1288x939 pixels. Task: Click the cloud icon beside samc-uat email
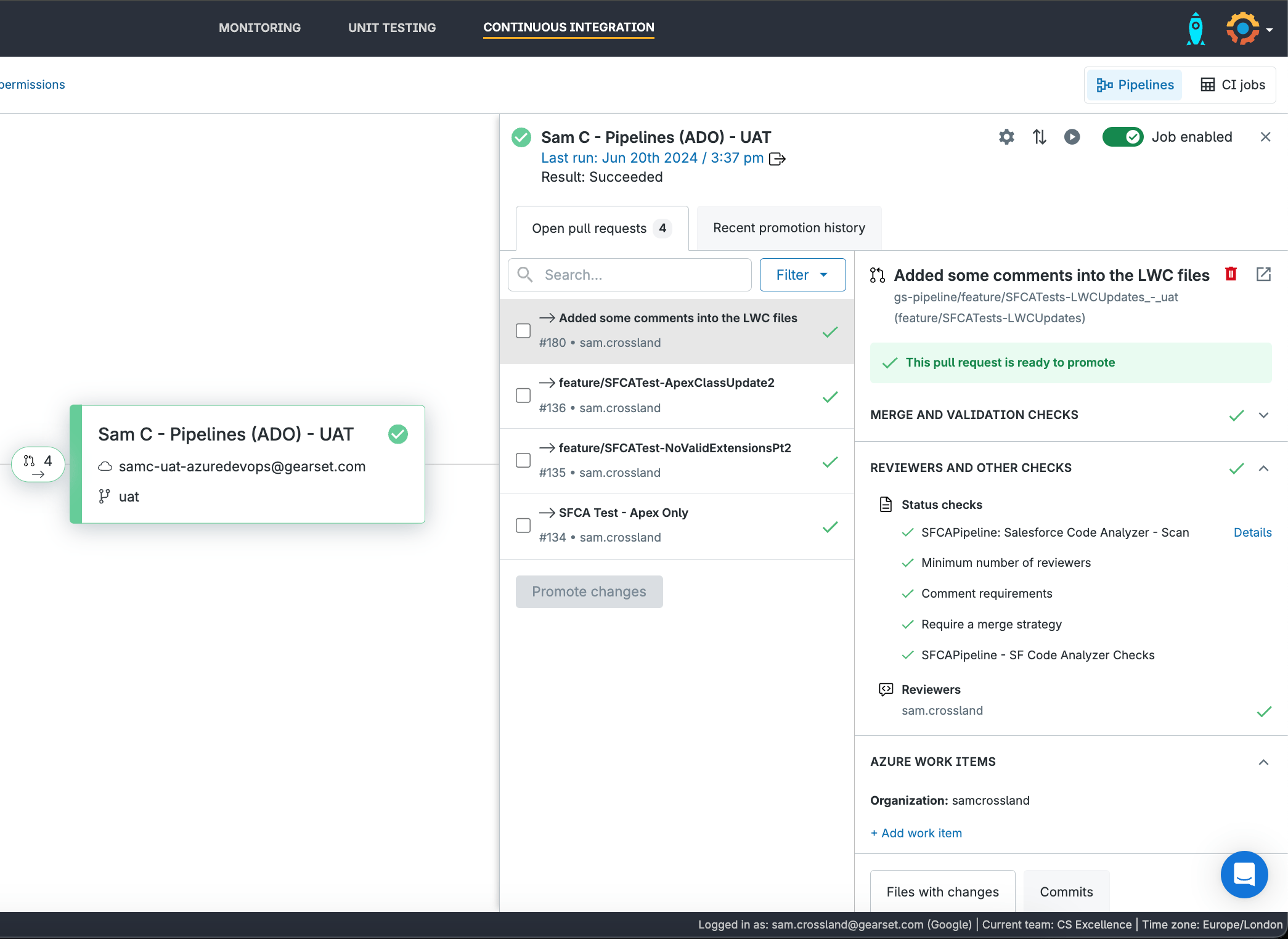click(x=105, y=466)
